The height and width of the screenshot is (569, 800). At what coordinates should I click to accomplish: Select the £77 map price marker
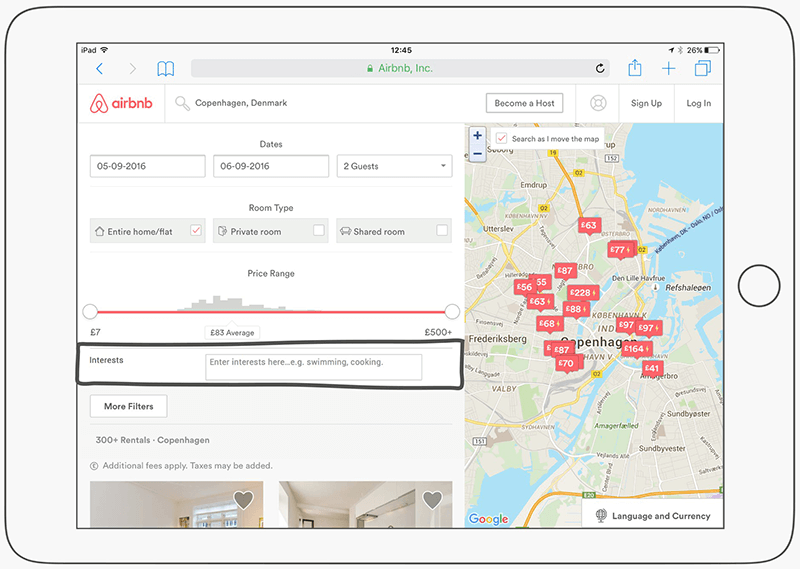pos(621,250)
